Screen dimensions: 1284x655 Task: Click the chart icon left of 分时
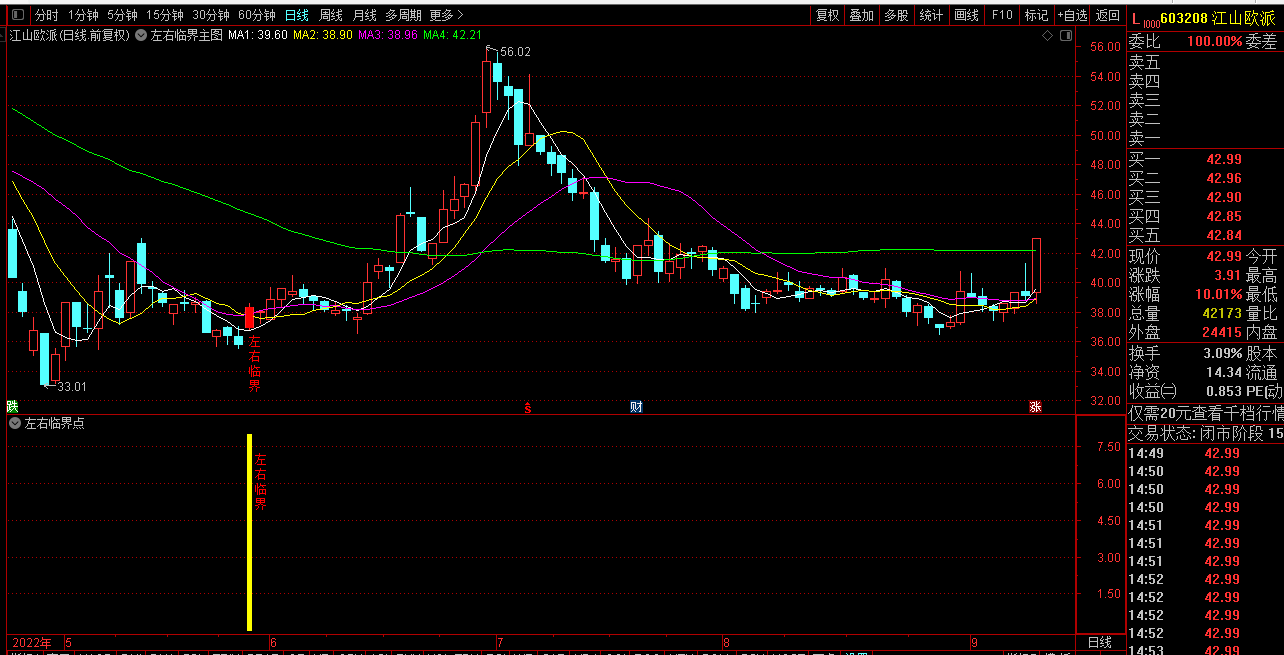[19, 15]
